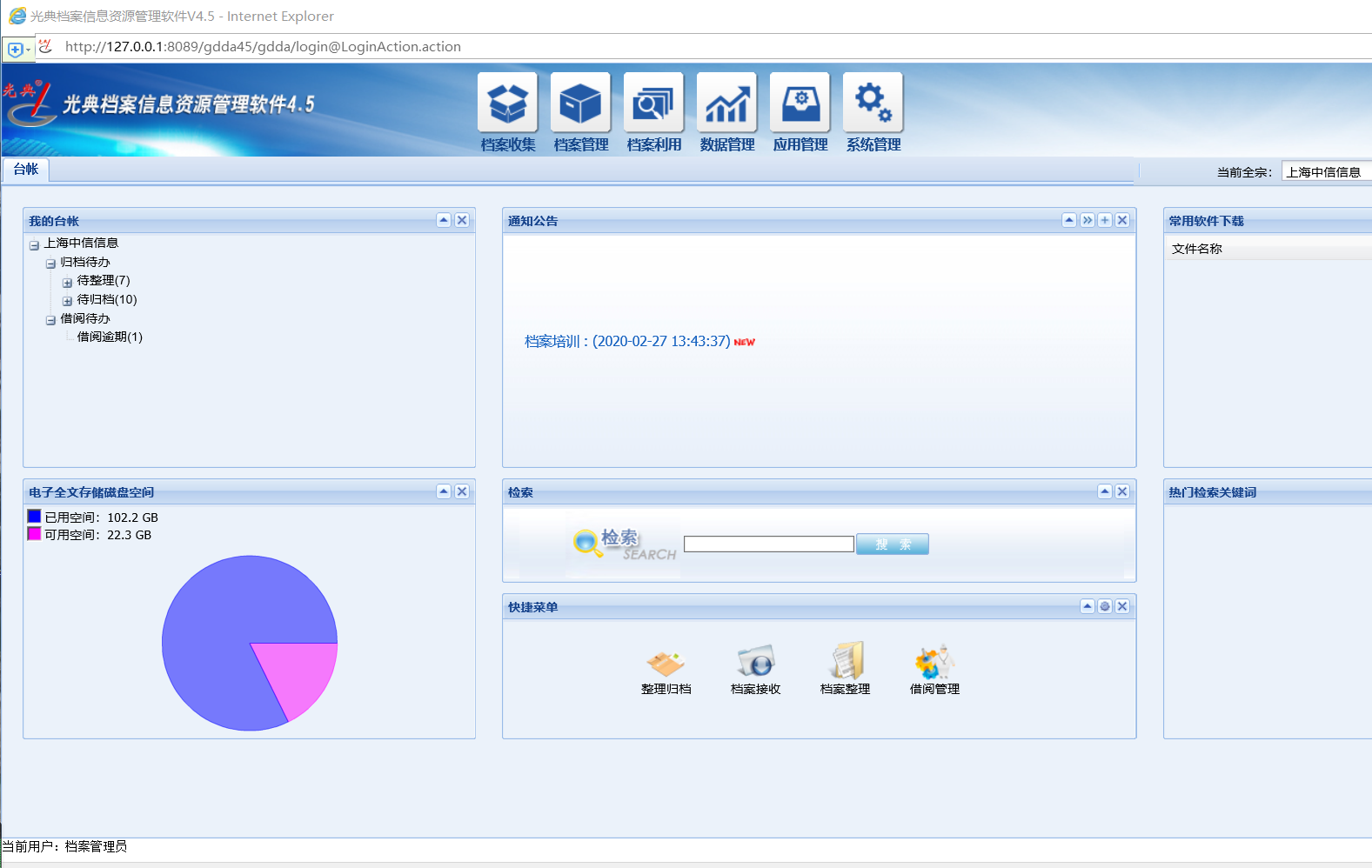1372x868 pixels.
Task: Click the browser address bar URL
Action: tap(263, 47)
